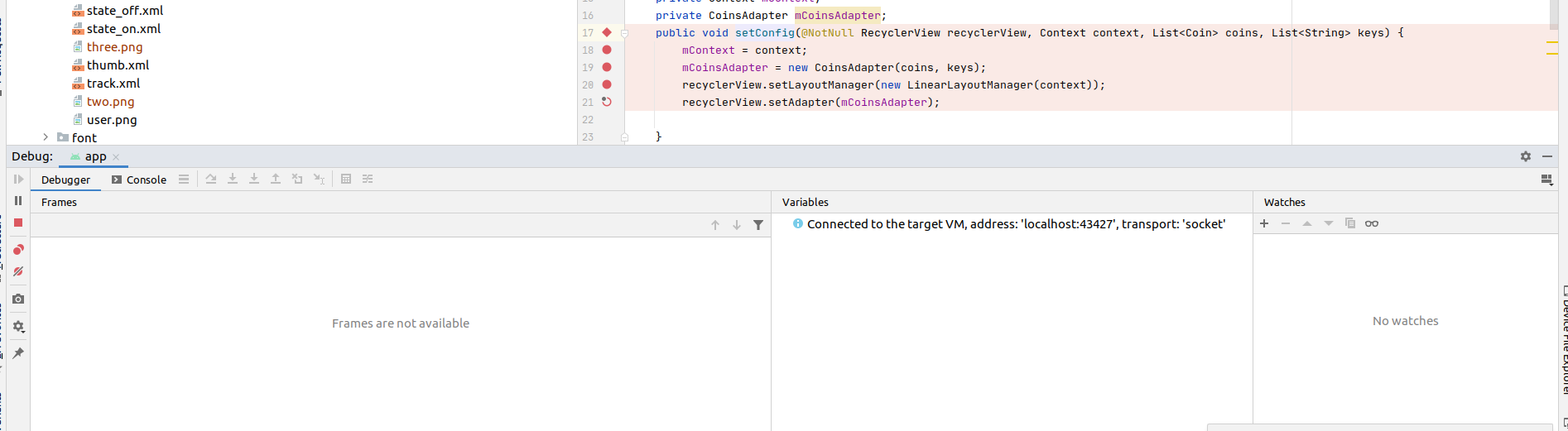This screenshot has height=431, width=1568.
Task: Expand the font folder
Action: (46, 137)
